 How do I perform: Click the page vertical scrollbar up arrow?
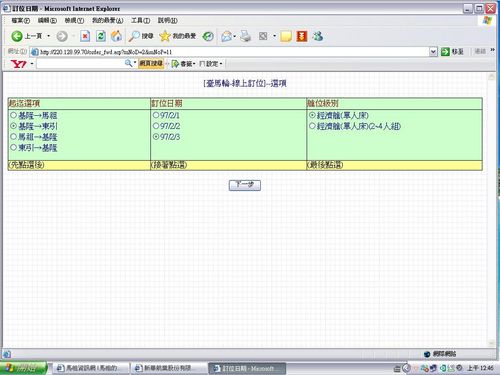point(491,77)
